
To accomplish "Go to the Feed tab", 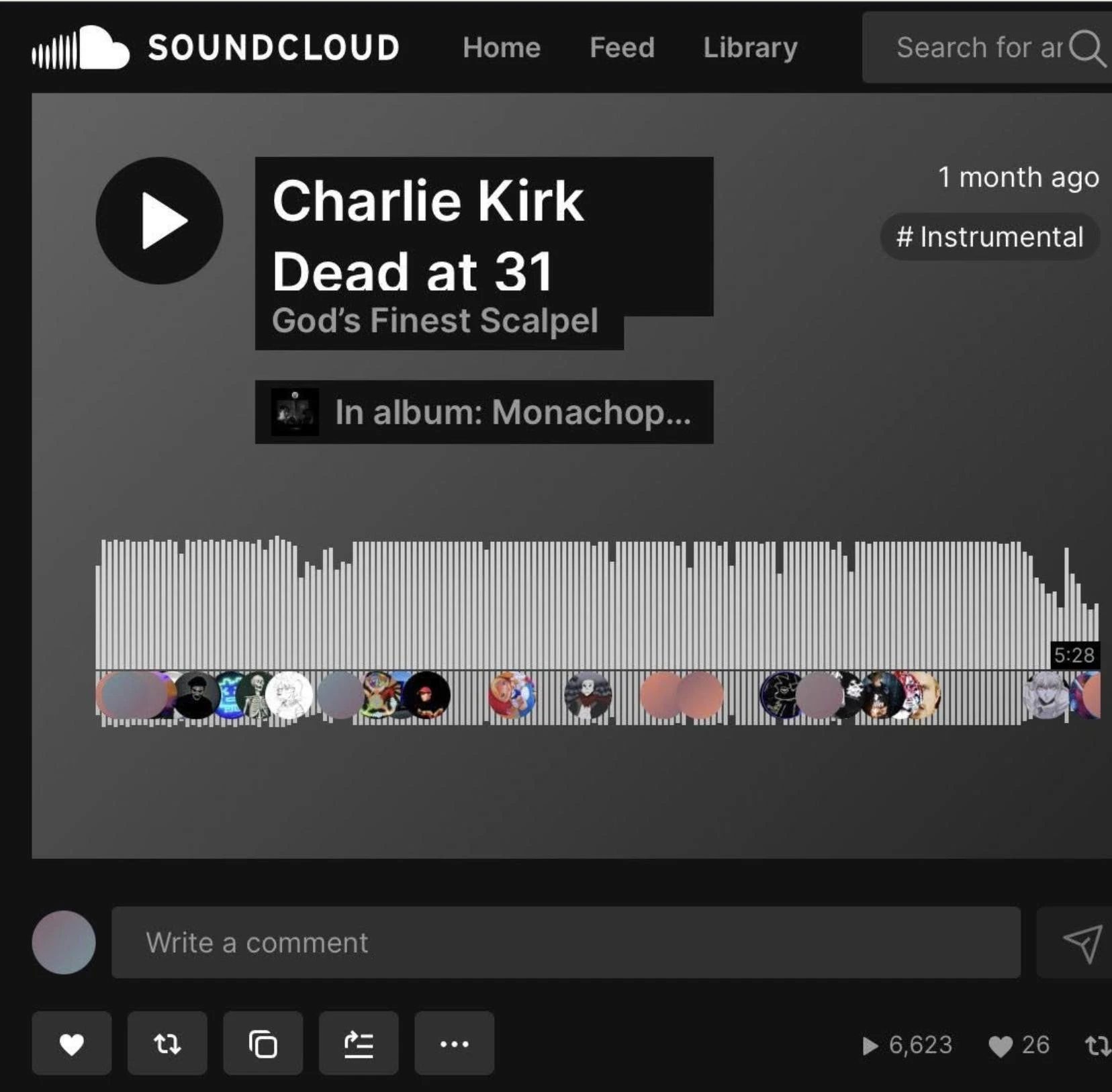I will (x=622, y=48).
